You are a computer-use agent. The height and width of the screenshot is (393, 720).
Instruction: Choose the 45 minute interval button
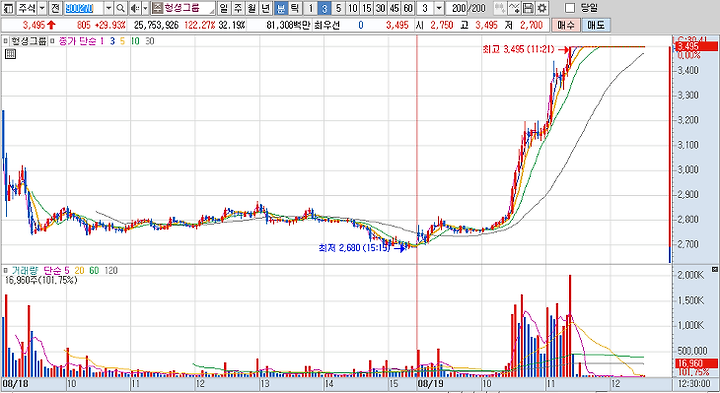[x=394, y=8]
